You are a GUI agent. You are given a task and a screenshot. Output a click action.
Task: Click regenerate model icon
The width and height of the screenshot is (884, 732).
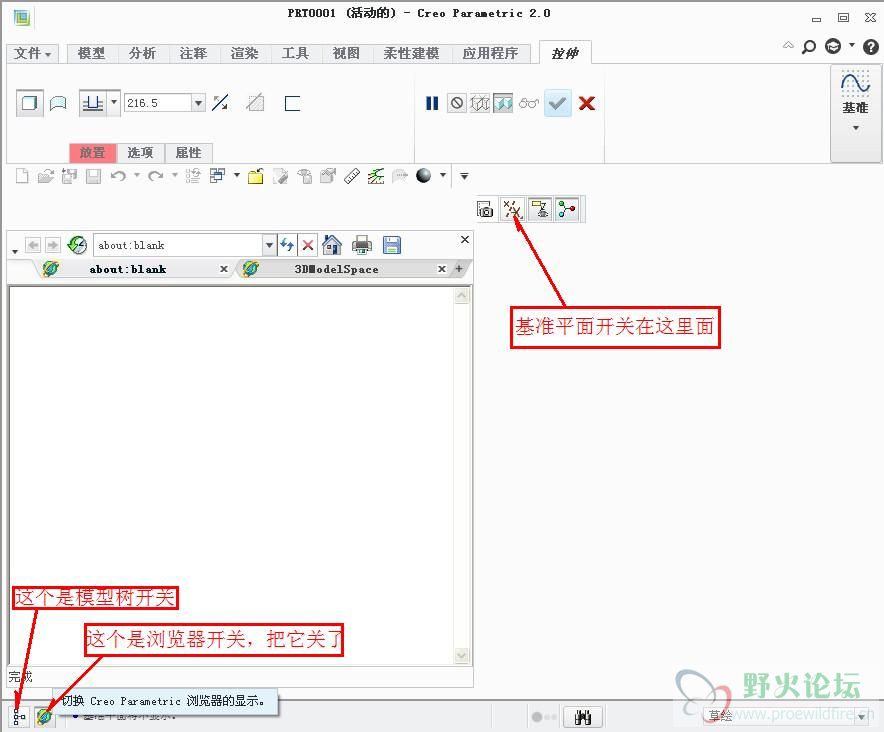(193, 177)
